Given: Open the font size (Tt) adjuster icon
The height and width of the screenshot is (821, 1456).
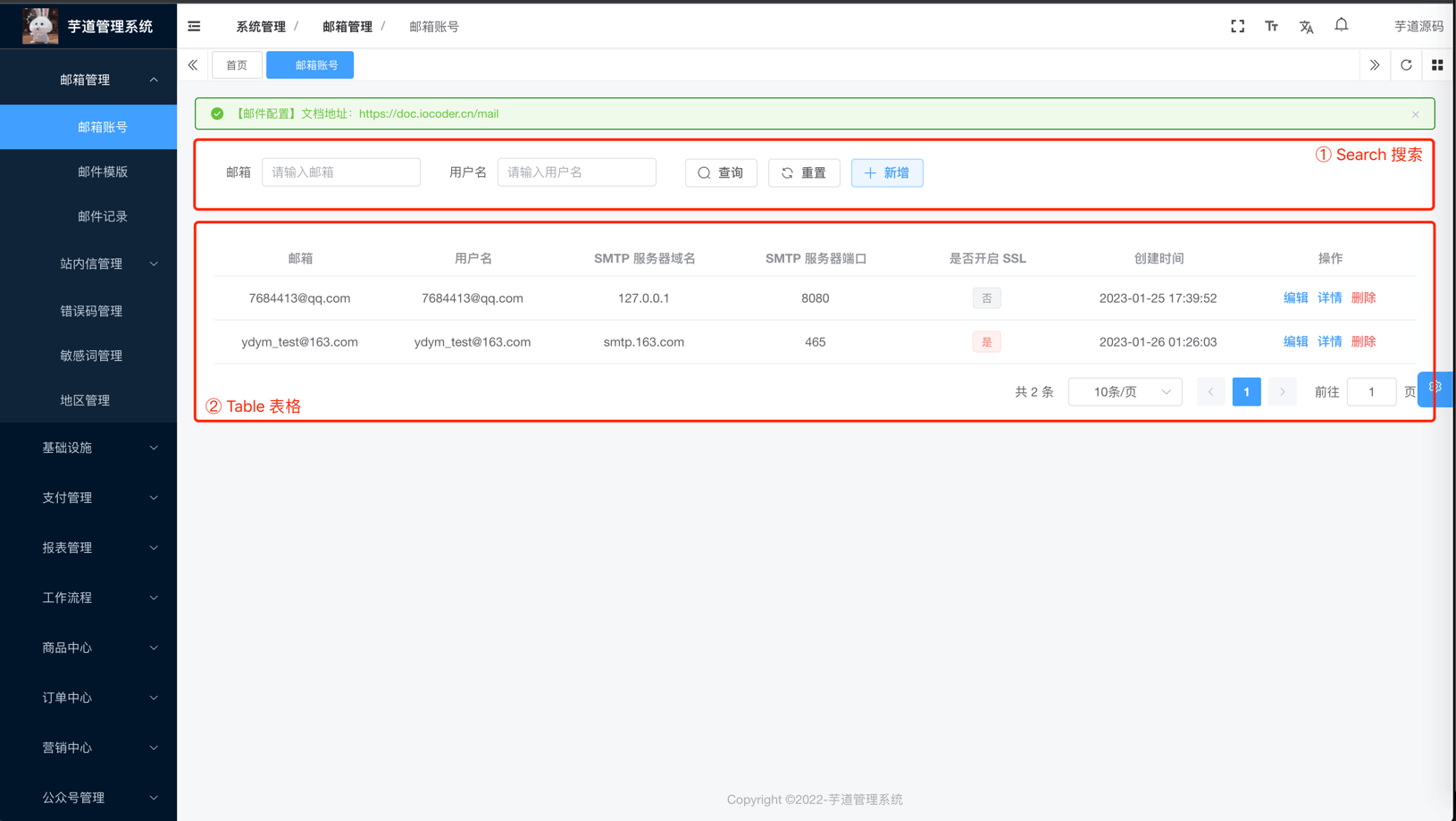Looking at the screenshot, I should coord(1271,25).
